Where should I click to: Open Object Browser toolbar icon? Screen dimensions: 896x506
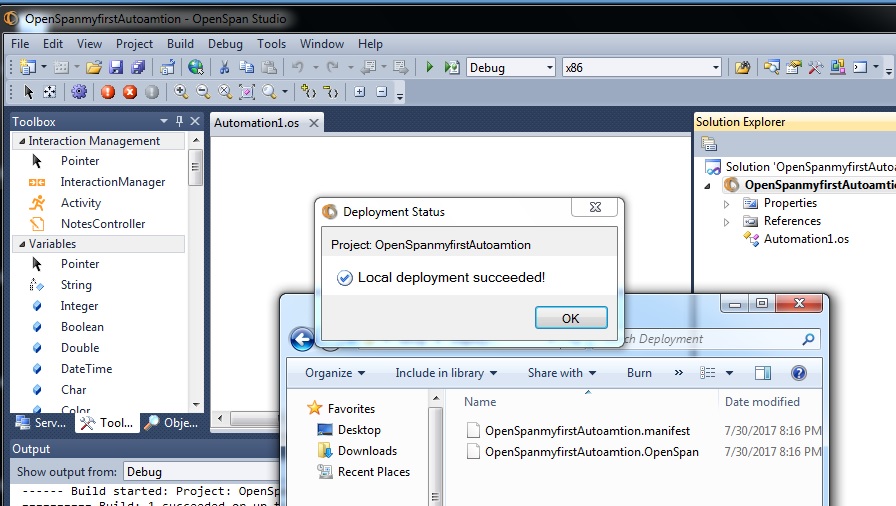click(838, 67)
